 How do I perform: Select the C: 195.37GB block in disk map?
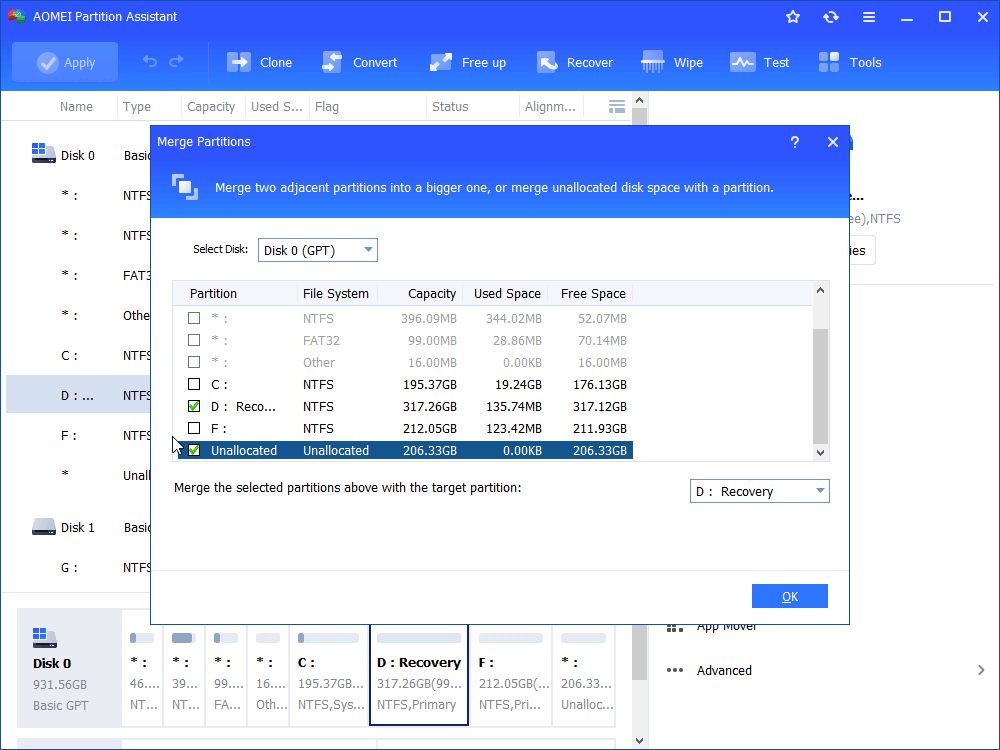coord(329,675)
